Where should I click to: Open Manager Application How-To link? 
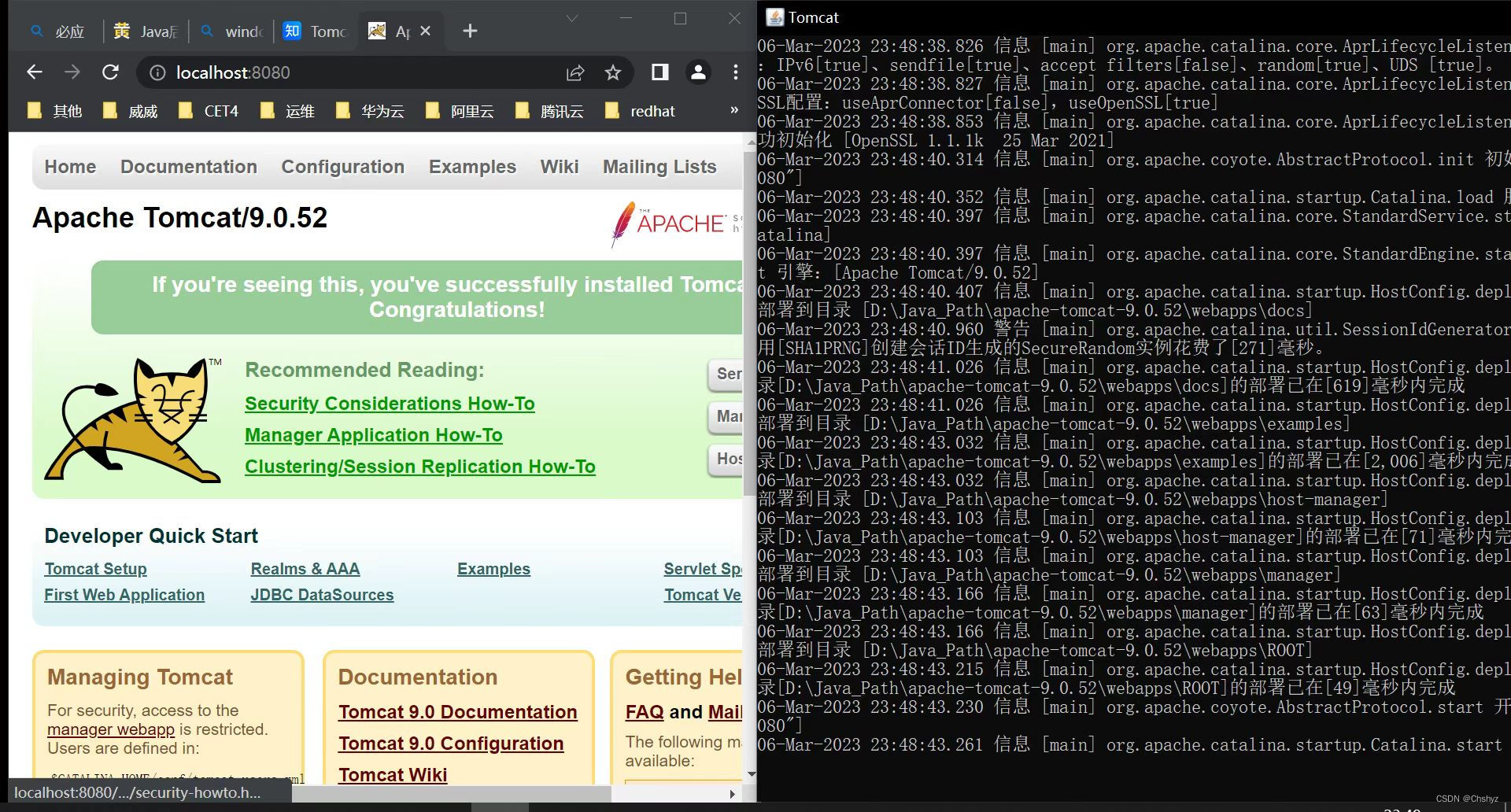(x=373, y=435)
